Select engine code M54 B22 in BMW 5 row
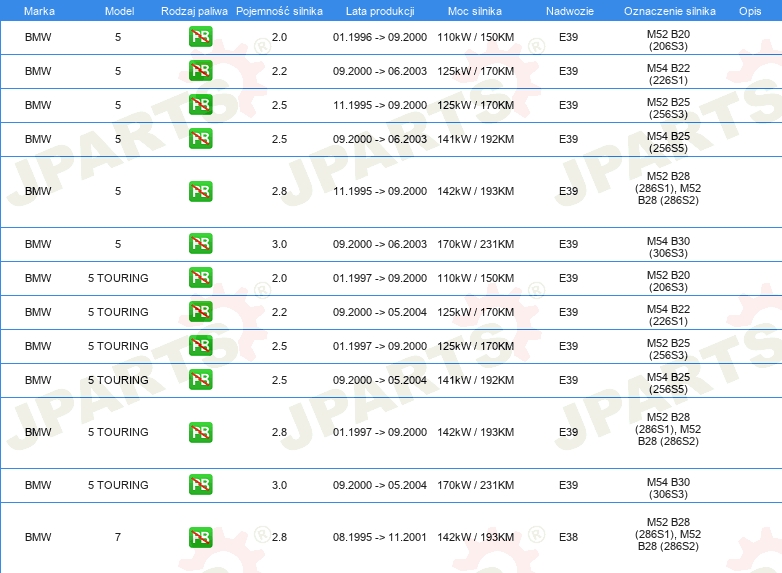The width and height of the screenshot is (782, 573). click(x=668, y=74)
